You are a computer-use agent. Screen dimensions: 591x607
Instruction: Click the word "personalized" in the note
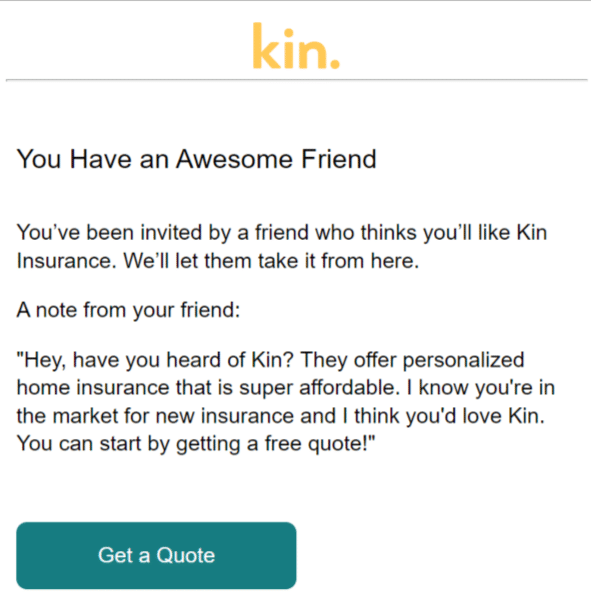(464, 360)
